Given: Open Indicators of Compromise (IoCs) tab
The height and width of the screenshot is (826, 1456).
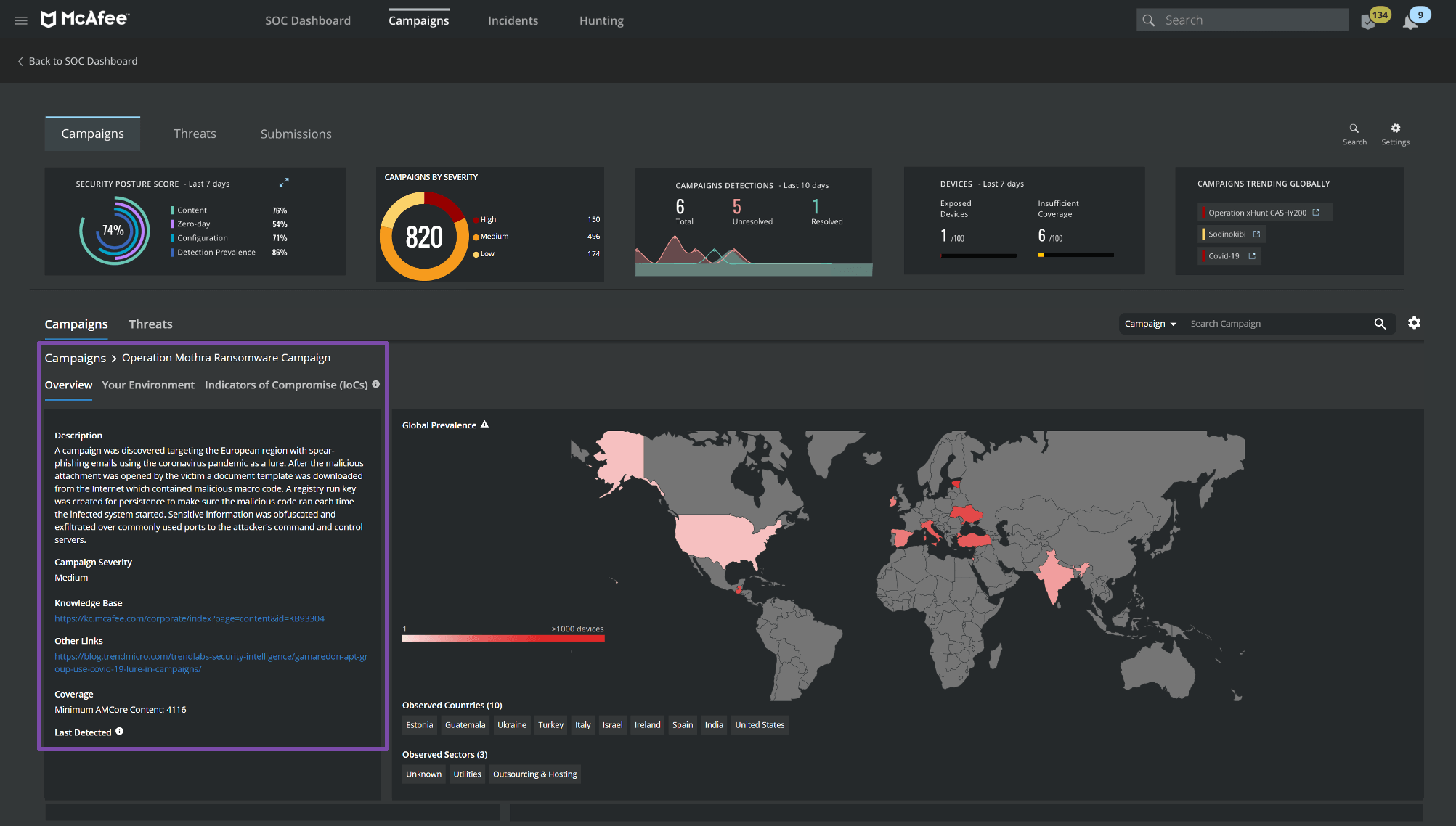Looking at the screenshot, I should [286, 385].
